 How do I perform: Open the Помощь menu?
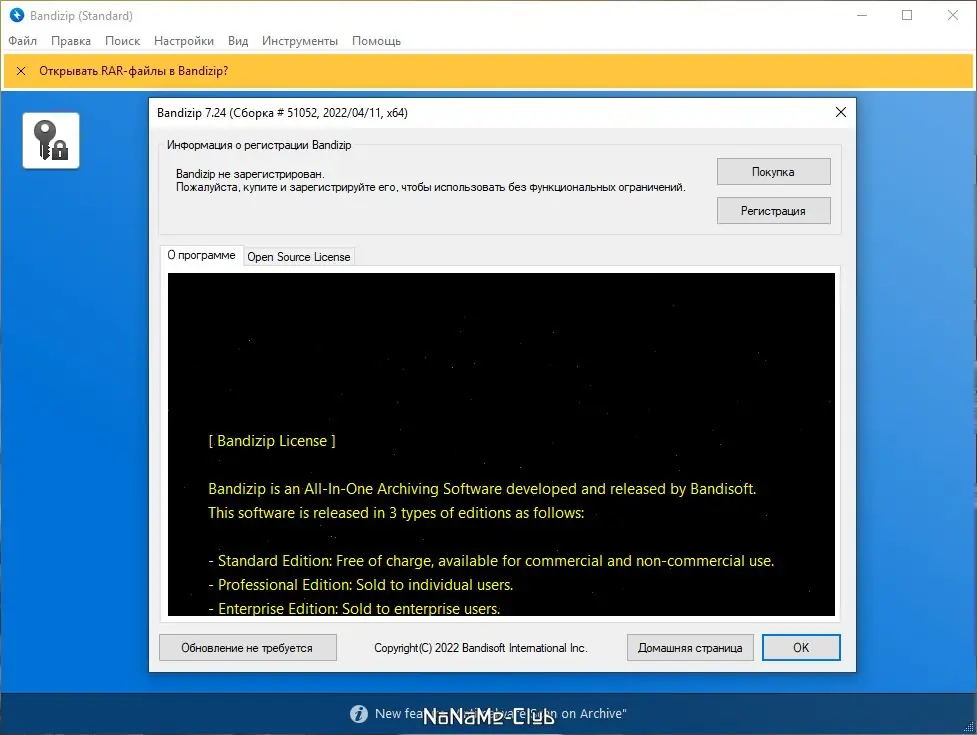[x=376, y=41]
